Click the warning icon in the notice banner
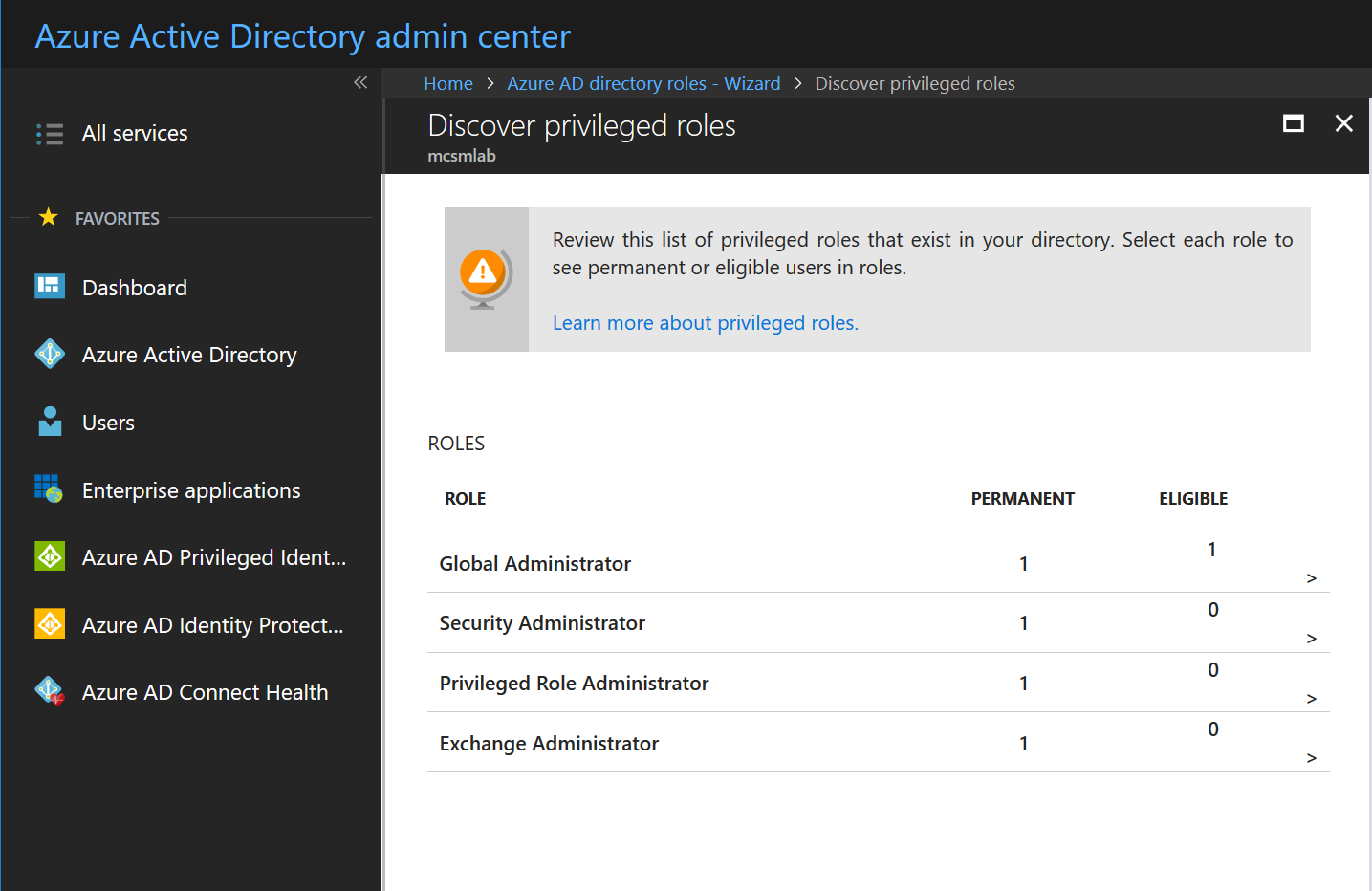1372x891 pixels. (x=485, y=272)
